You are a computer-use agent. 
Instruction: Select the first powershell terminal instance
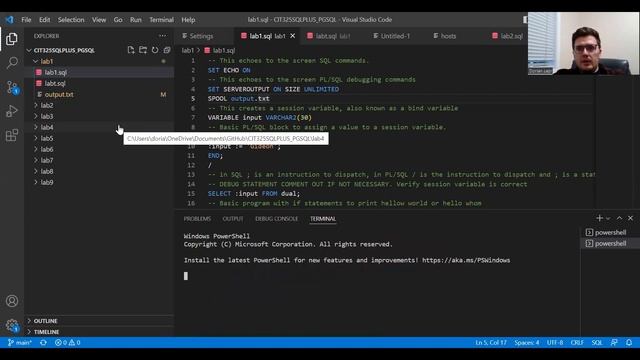pyautogui.click(x=610, y=232)
